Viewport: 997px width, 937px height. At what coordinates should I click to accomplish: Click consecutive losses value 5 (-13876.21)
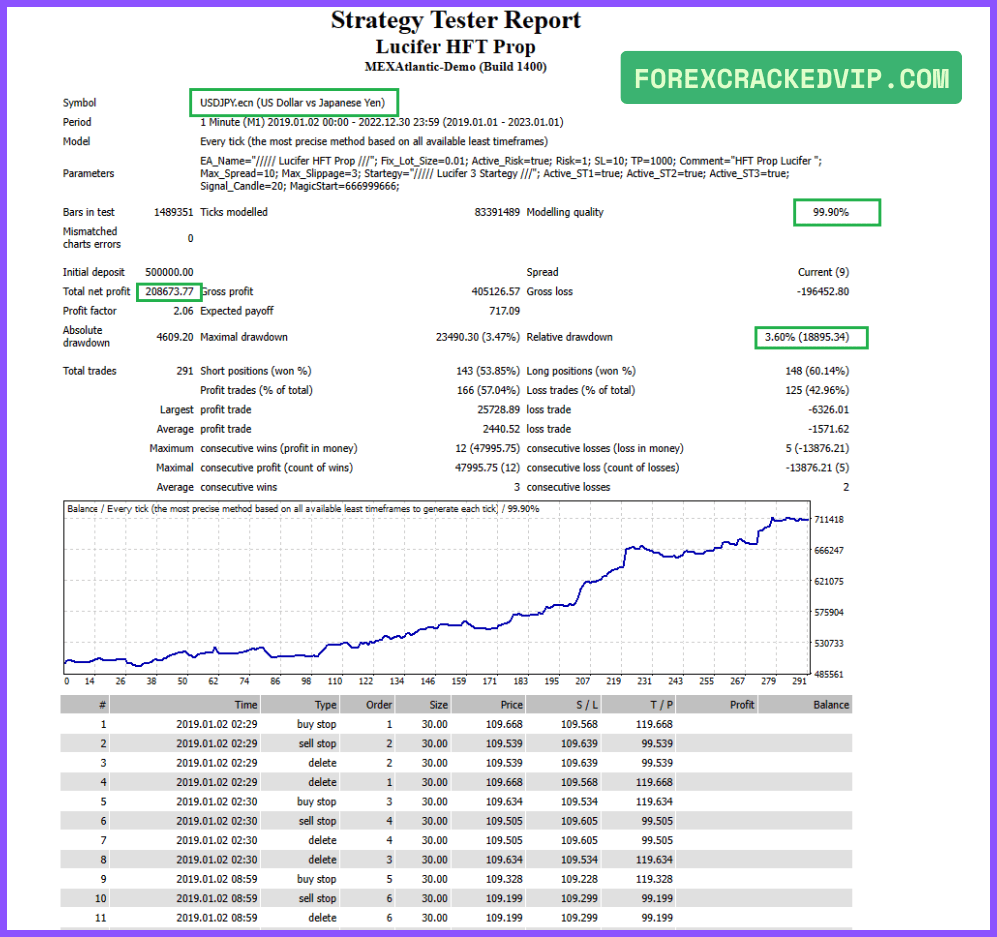tap(817, 449)
